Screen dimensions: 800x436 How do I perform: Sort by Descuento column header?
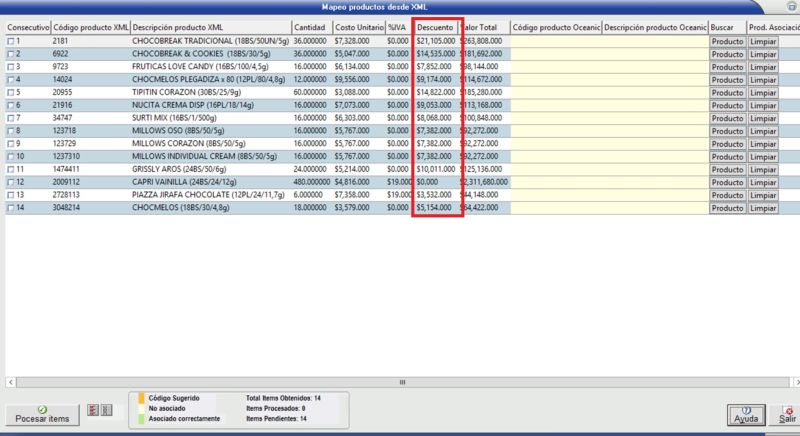[x=436, y=27]
